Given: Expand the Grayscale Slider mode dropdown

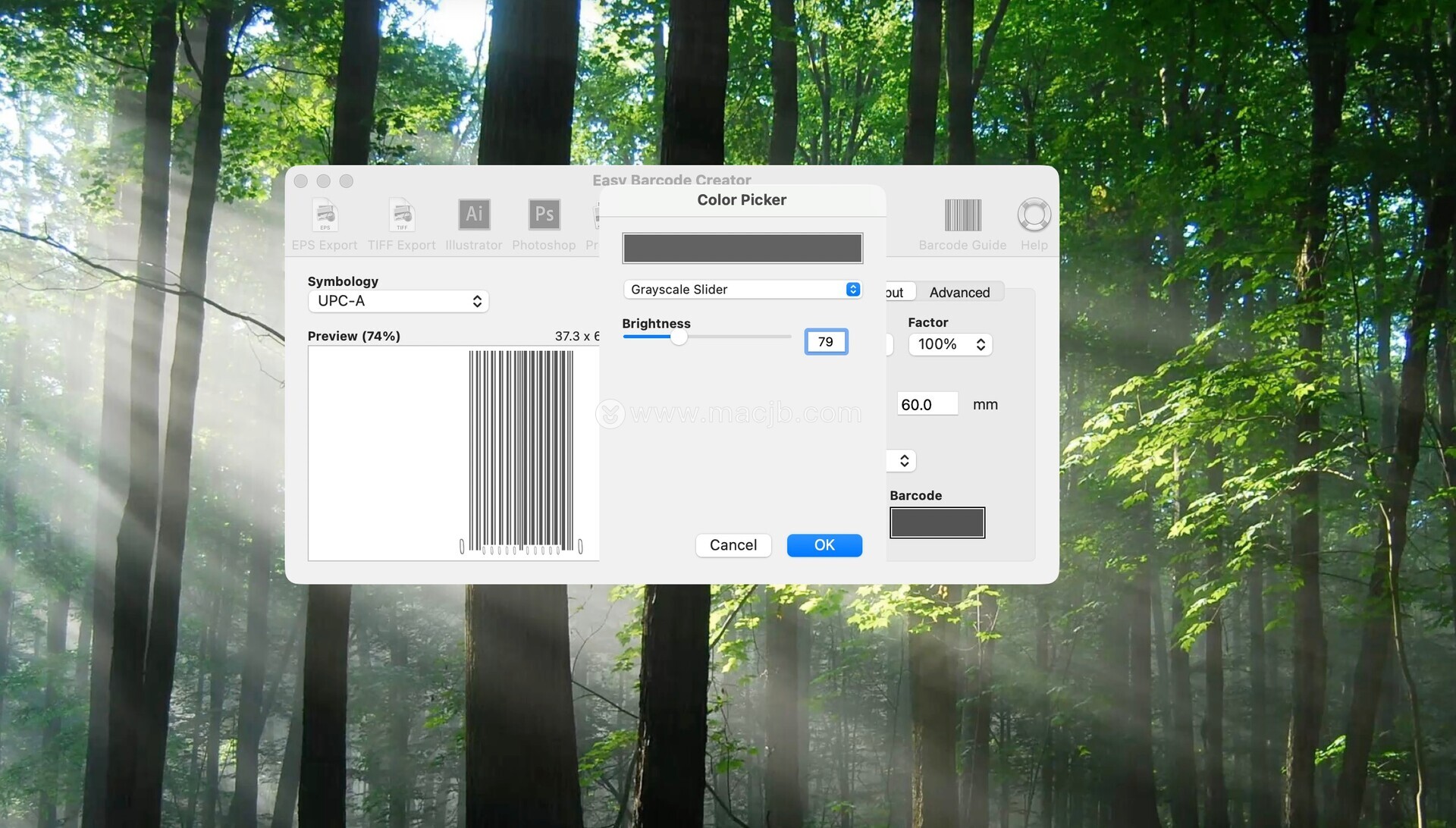Looking at the screenshot, I should [742, 290].
